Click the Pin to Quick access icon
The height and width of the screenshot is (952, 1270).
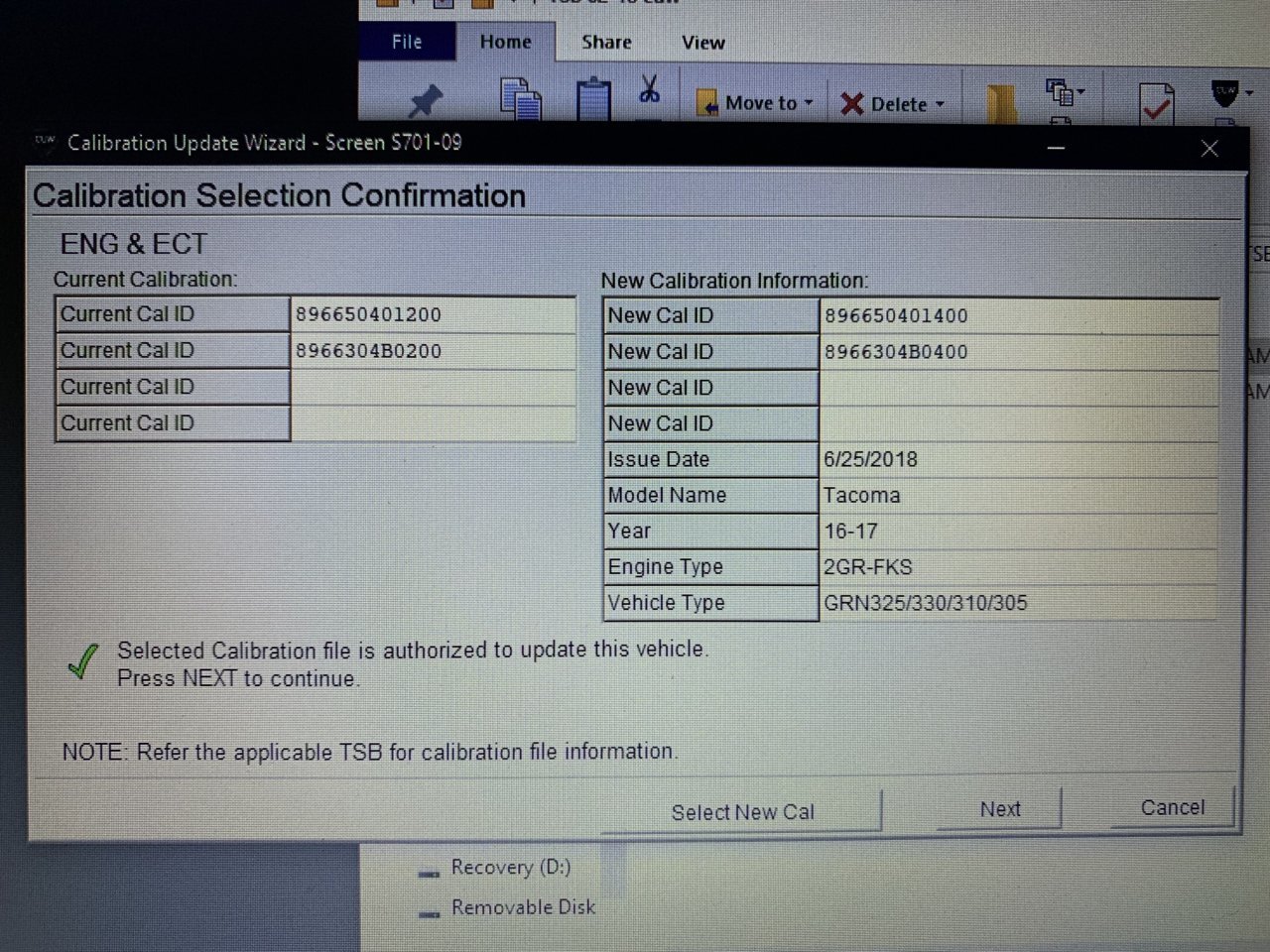(426, 101)
